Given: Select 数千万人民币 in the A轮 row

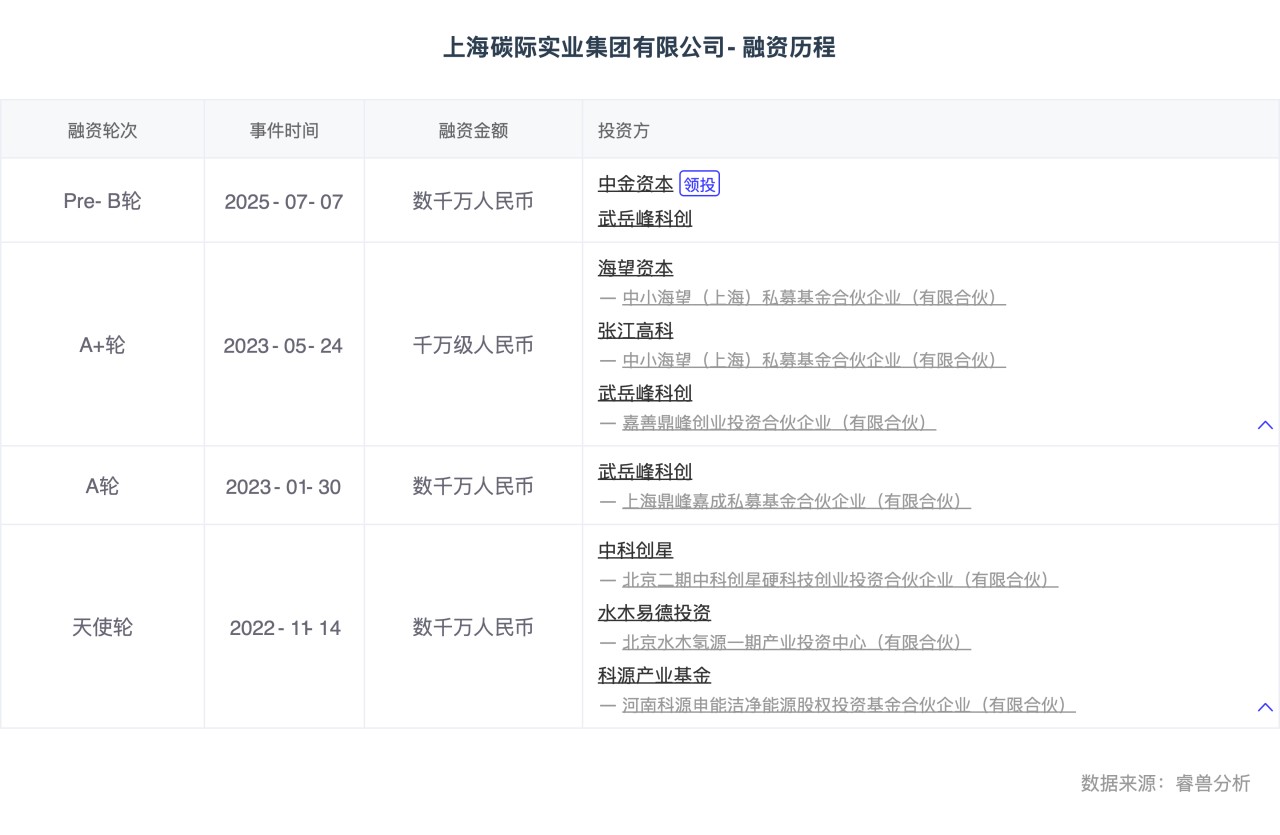Looking at the screenshot, I should pyautogui.click(x=473, y=486).
